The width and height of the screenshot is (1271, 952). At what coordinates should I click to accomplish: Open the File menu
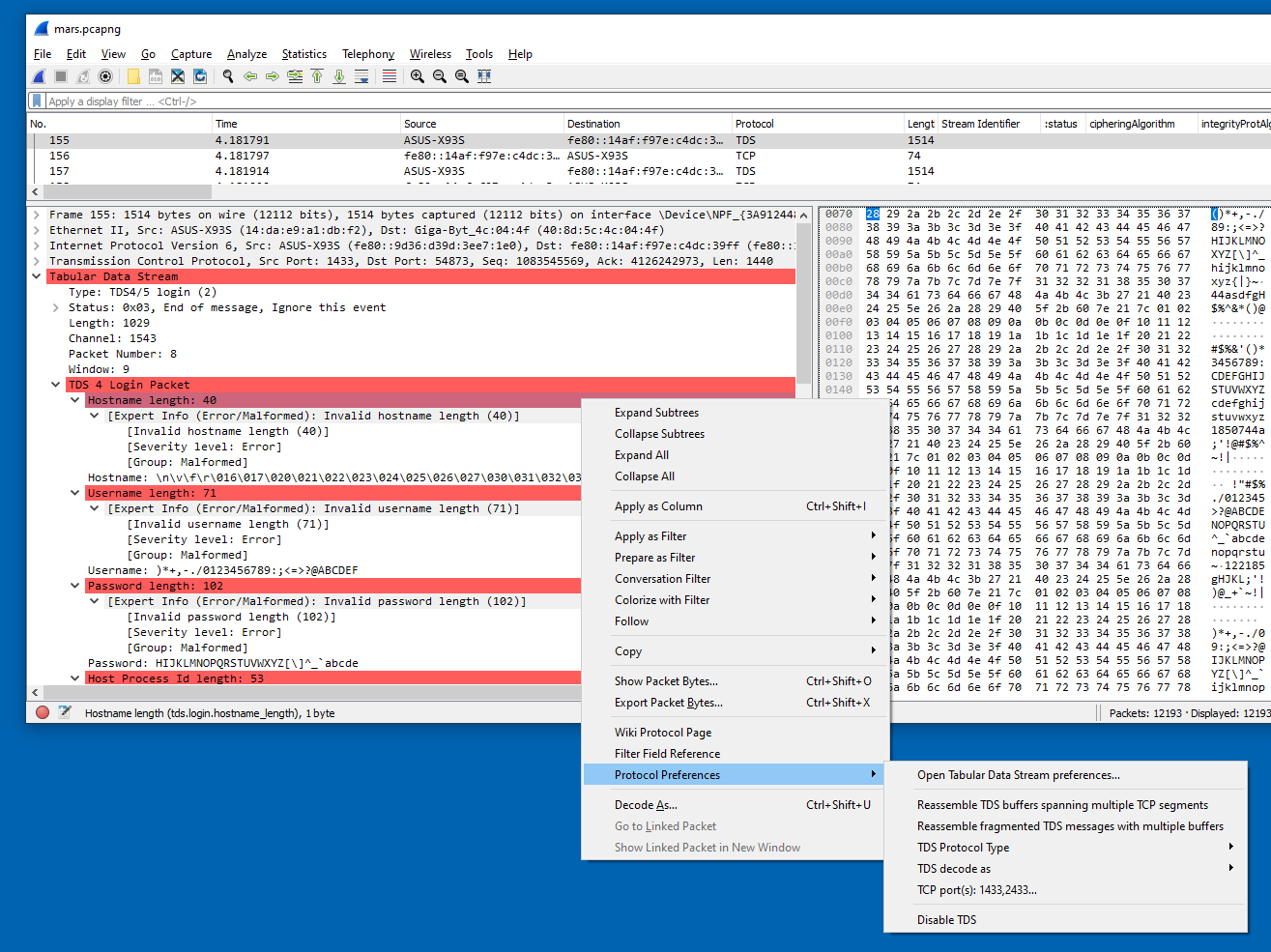click(x=43, y=54)
